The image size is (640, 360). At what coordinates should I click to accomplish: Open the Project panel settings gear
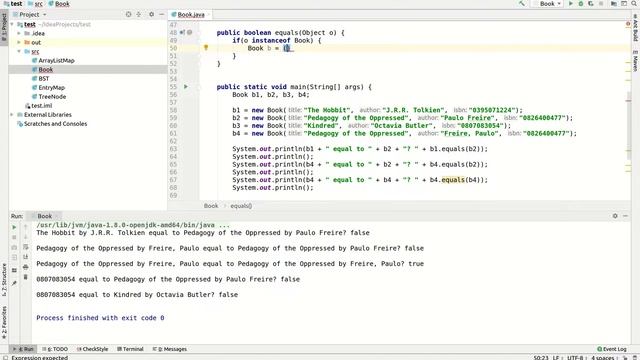pyautogui.click(x=151, y=14)
